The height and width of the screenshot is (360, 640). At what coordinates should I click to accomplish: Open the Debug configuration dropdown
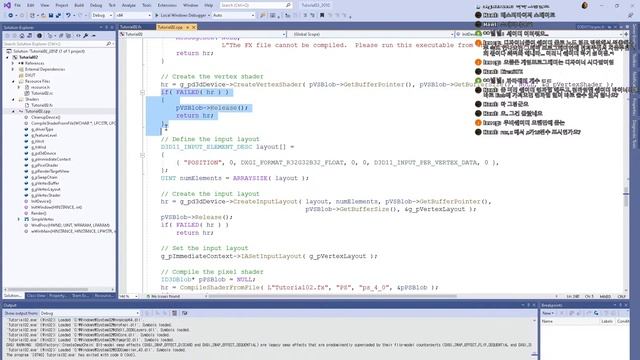pyautogui.click(x=102, y=15)
